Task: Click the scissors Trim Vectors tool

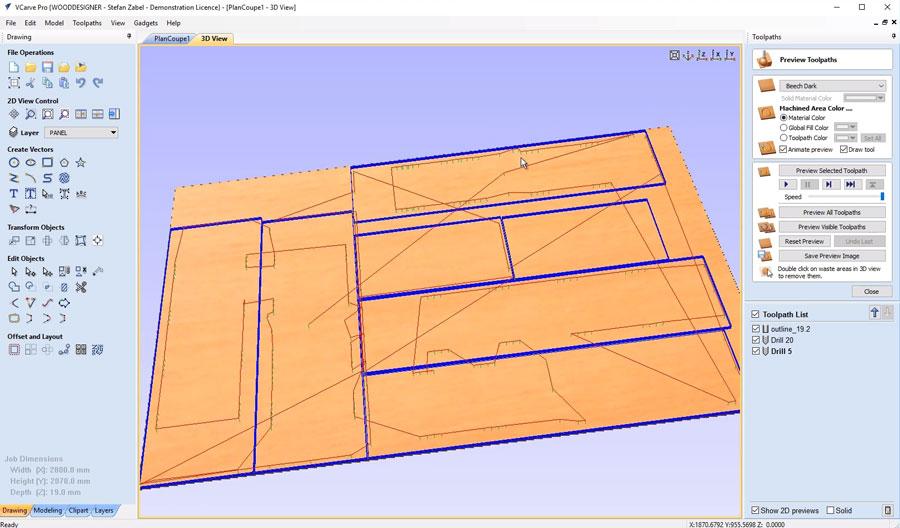Action: pos(81,288)
